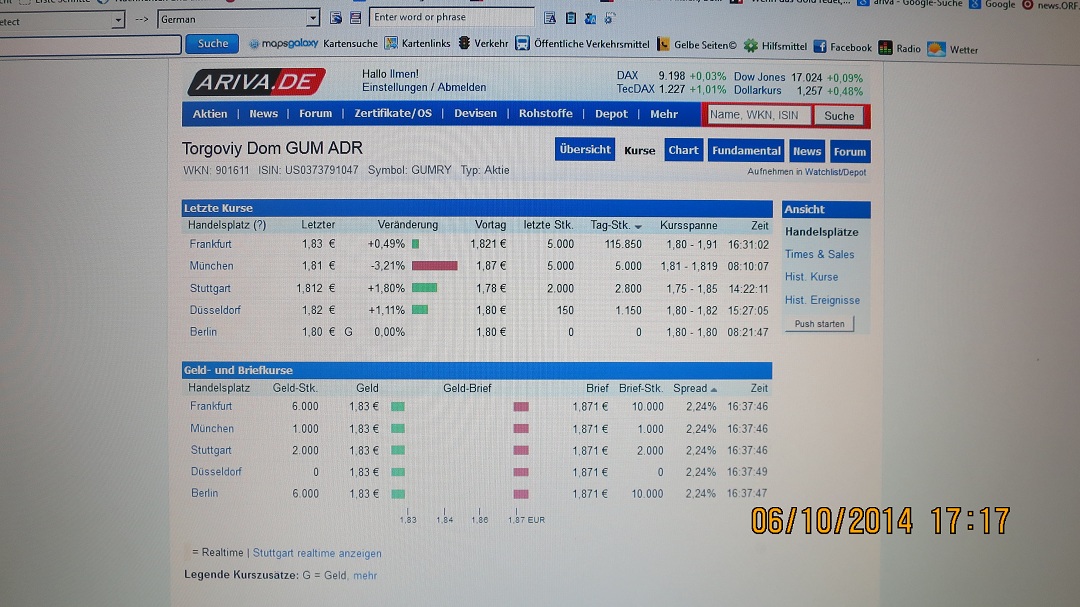Click the Name, WKN, ISIN search field
Image resolution: width=1080 pixels, height=607 pixels.
click(758, 115)
